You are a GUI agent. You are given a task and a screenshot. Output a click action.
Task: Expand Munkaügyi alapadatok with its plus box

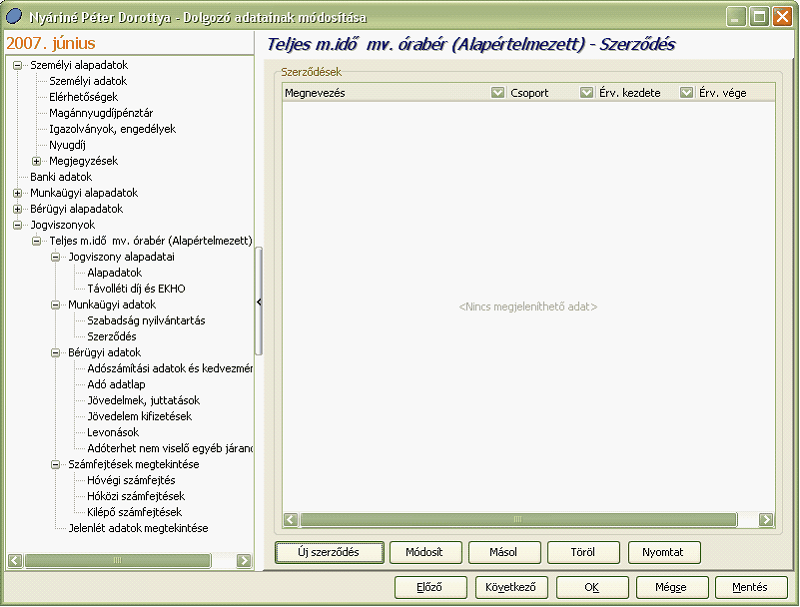point(17,193)
